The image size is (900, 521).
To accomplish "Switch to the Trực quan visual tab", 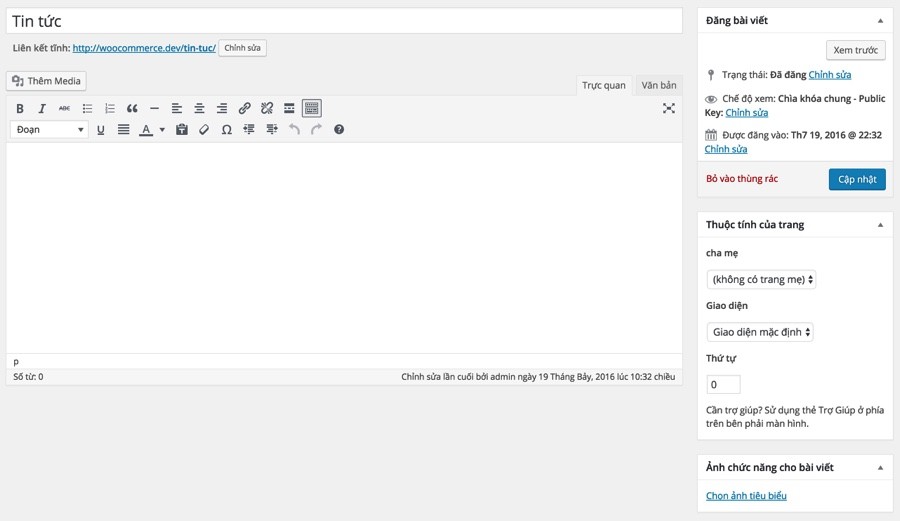I will click(604, 85).
